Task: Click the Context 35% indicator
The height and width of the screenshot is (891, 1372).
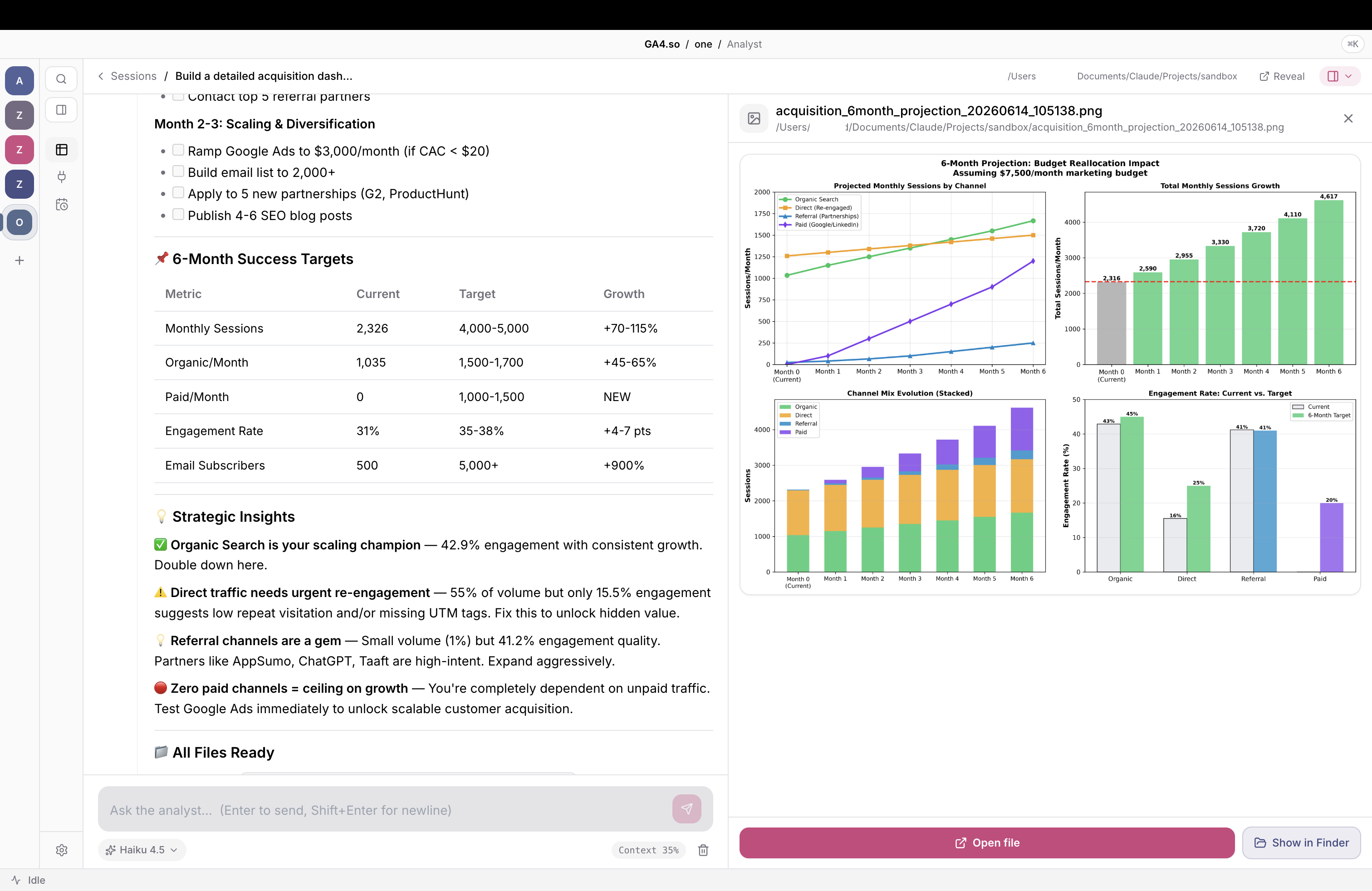Action: coord(648,850)
